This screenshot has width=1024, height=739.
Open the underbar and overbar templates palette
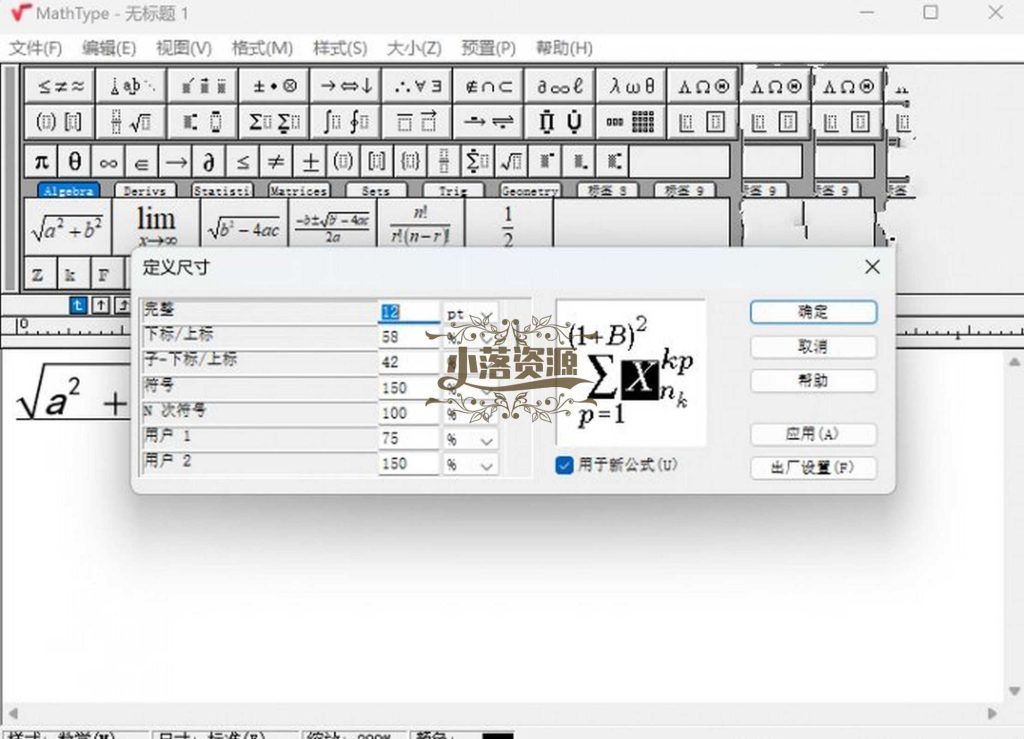click(418, 121)
